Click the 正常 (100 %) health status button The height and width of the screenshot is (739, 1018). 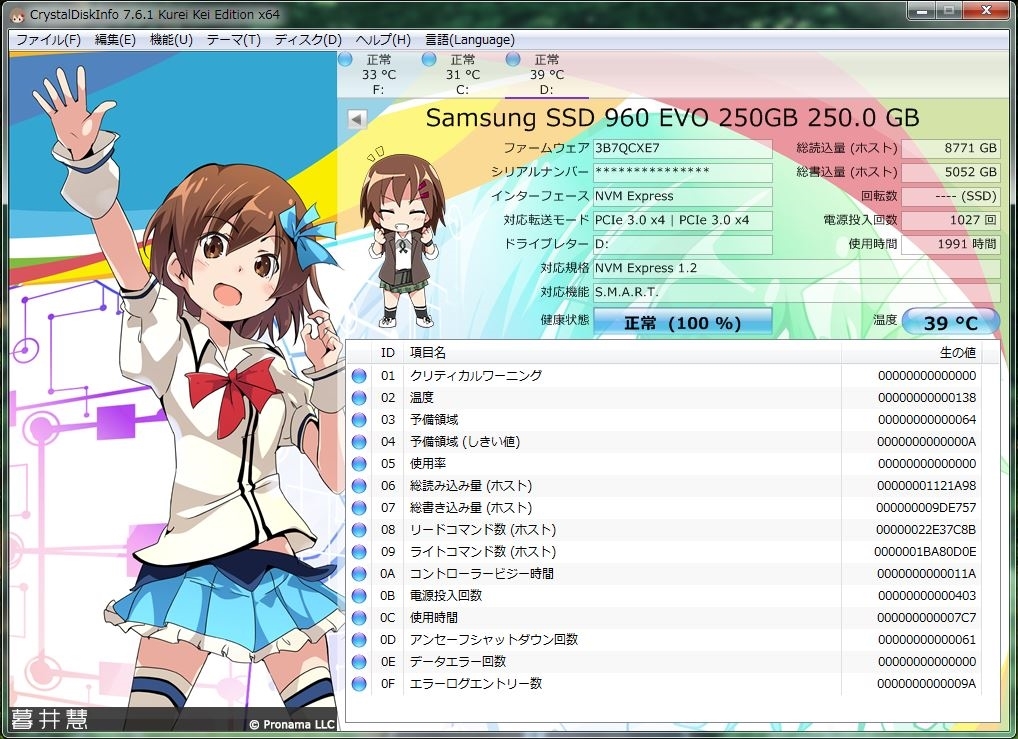(x=682, y=322)
